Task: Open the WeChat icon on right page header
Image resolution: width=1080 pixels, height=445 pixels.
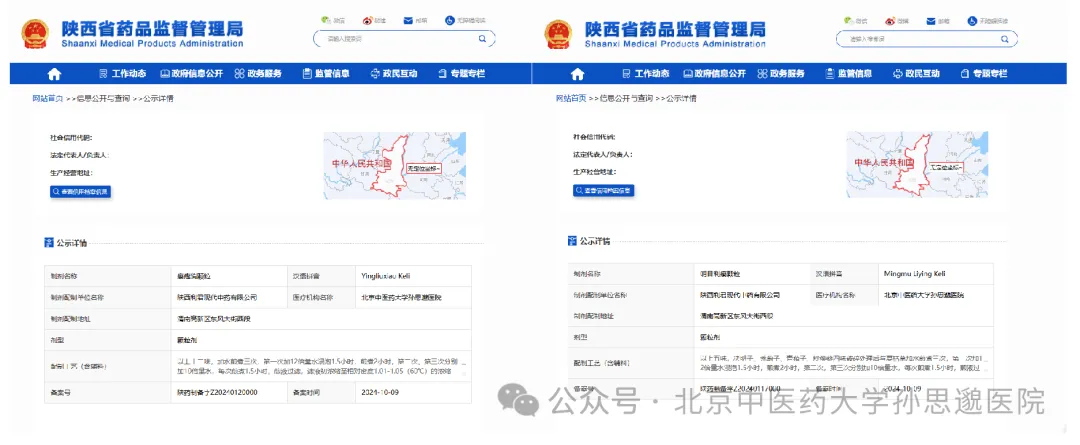Action: (x=849, y=21)
